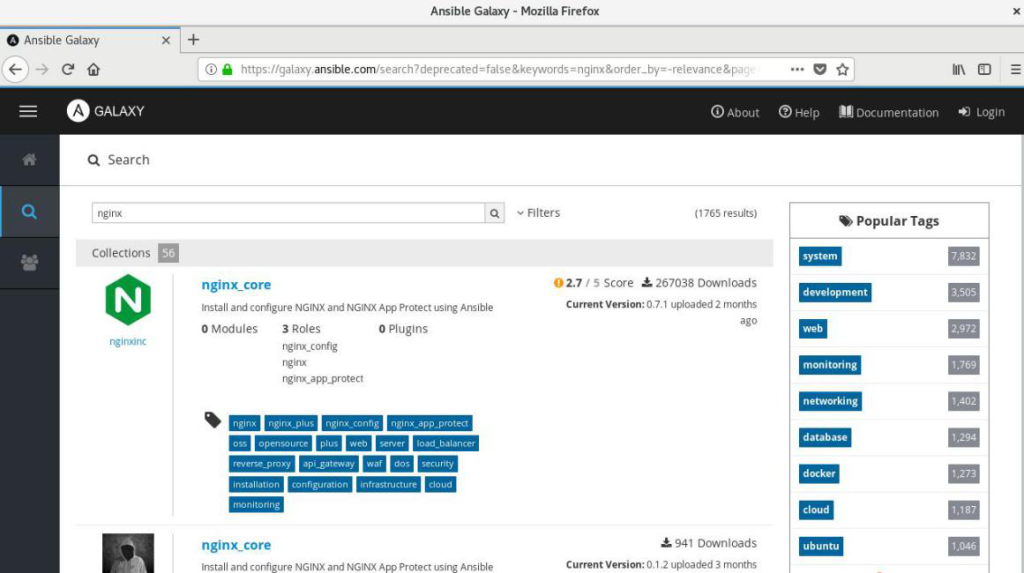This screenshot has width=1024, height=573.
Task: Click the nginx_app_protect tag
Action: 429,423
